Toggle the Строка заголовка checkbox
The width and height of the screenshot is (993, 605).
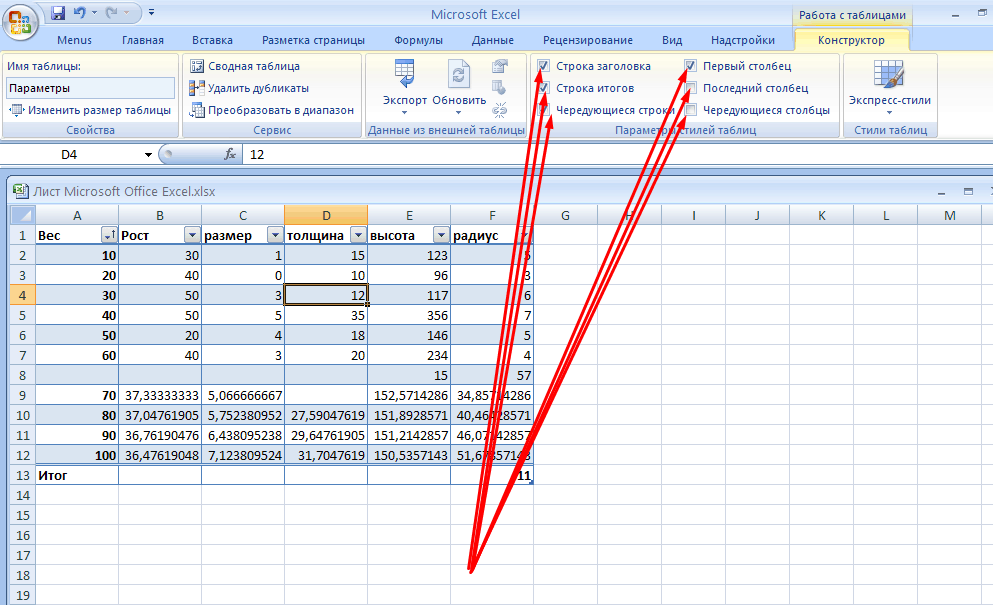(543, 66)
